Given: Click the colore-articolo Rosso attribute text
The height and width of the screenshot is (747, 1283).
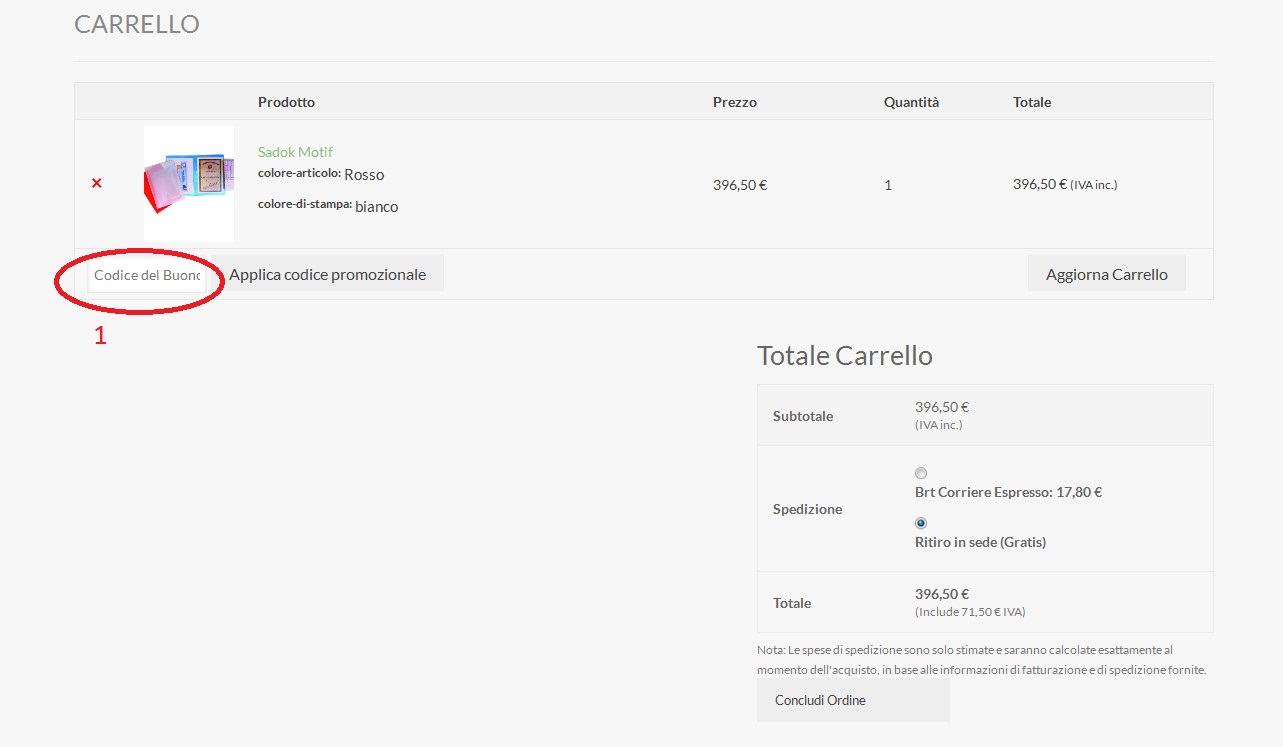Looking at the screenshot, I should [x=321, y=174].
